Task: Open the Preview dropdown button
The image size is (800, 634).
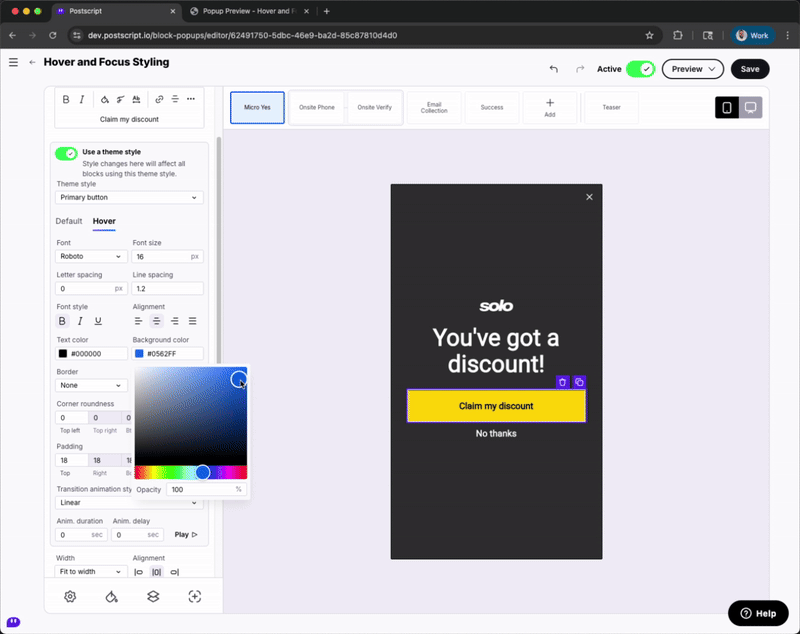Action: pos(693,69)
